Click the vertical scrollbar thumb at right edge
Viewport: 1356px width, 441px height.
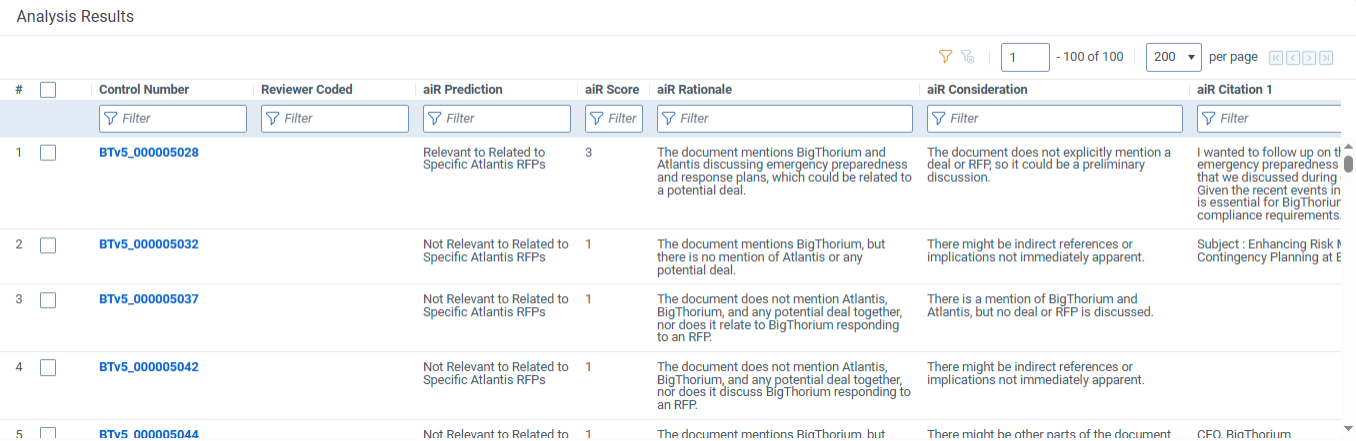tap(1348, 164)
